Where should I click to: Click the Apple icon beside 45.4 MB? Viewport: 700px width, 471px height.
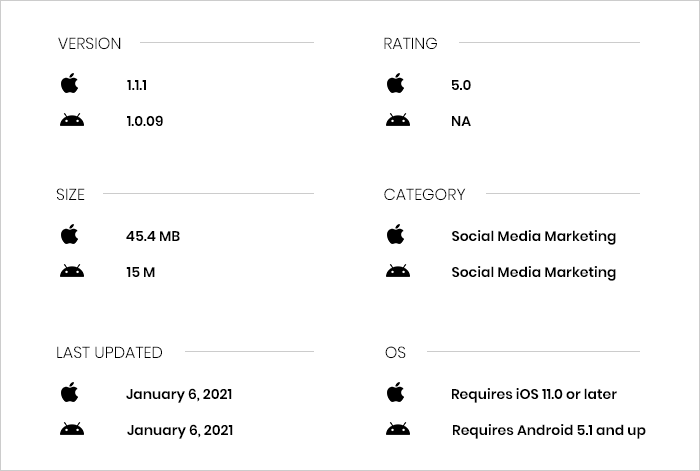69,235
